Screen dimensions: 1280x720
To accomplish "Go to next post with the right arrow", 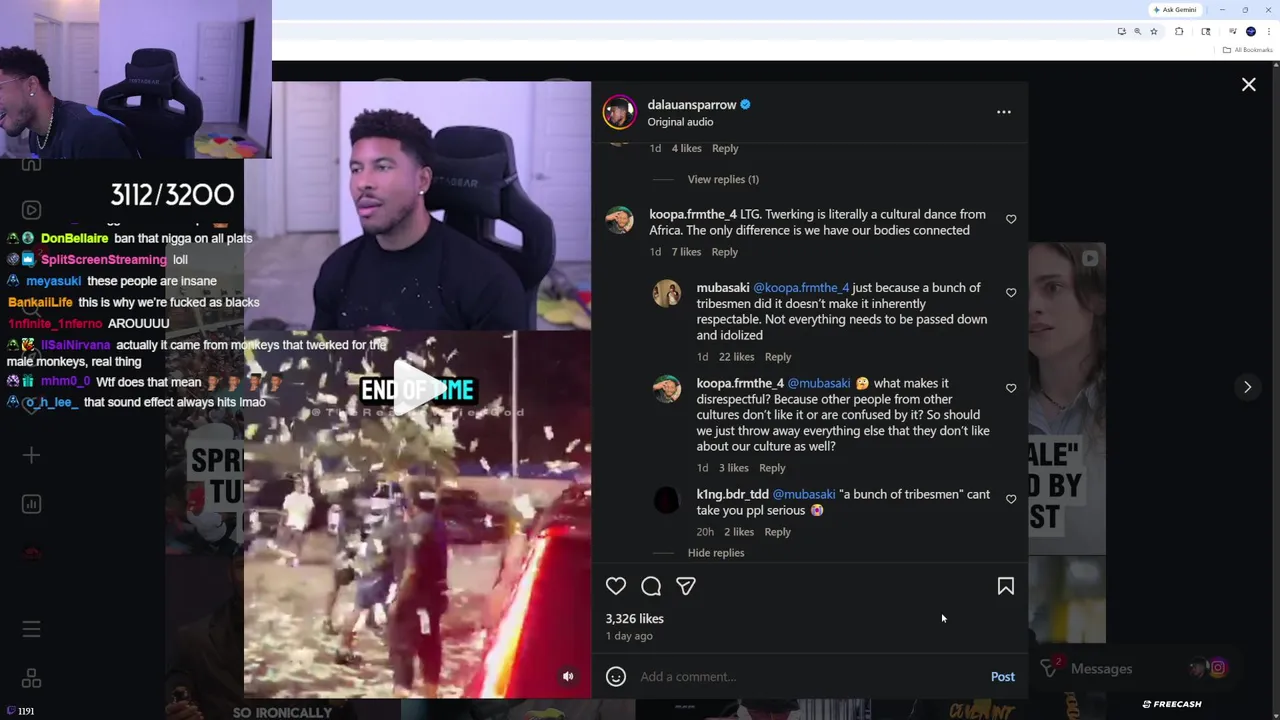I will pyautogui.click(x=1247, y=387).
